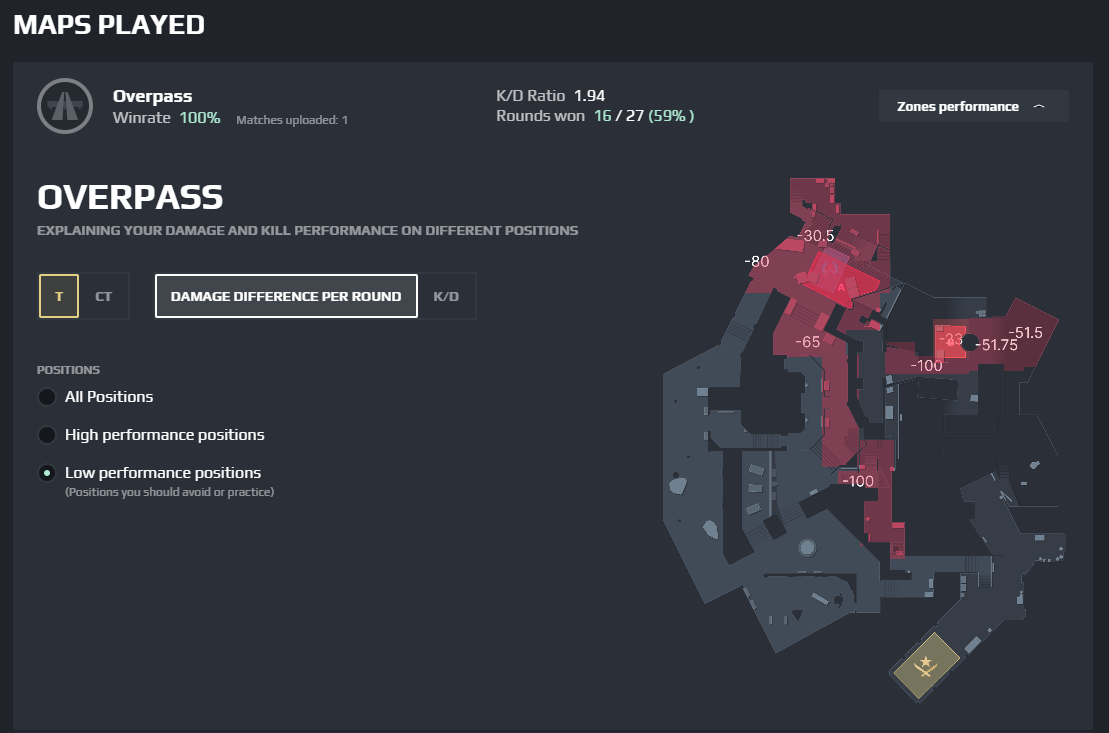Click the positions you should avoid hint text
Viewport: 1109px width, 733px height.
[169, 492]
